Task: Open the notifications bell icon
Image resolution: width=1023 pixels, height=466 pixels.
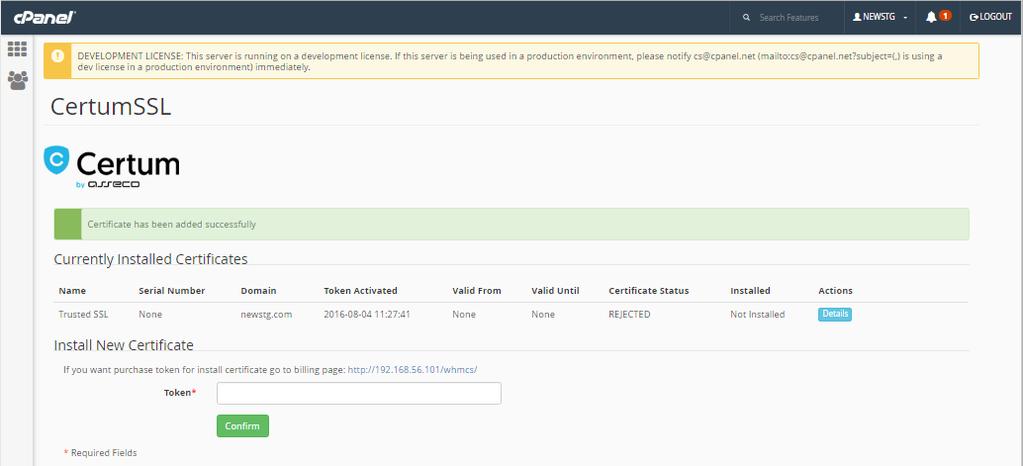Action: [x=931, y=18]
